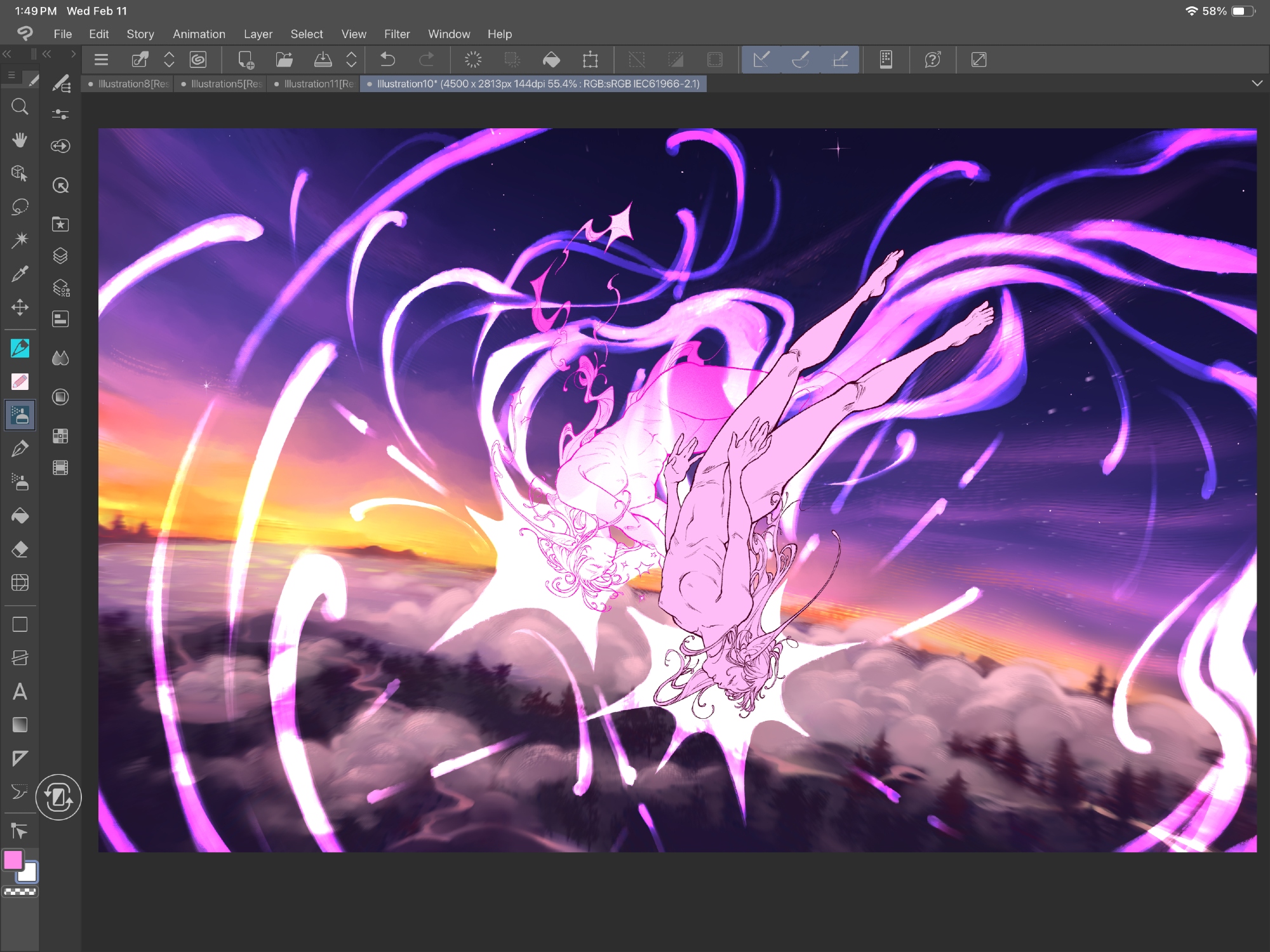Switch to the Illustration5 tab
This screenshot has width=1270, height=952.
(221, 84)
